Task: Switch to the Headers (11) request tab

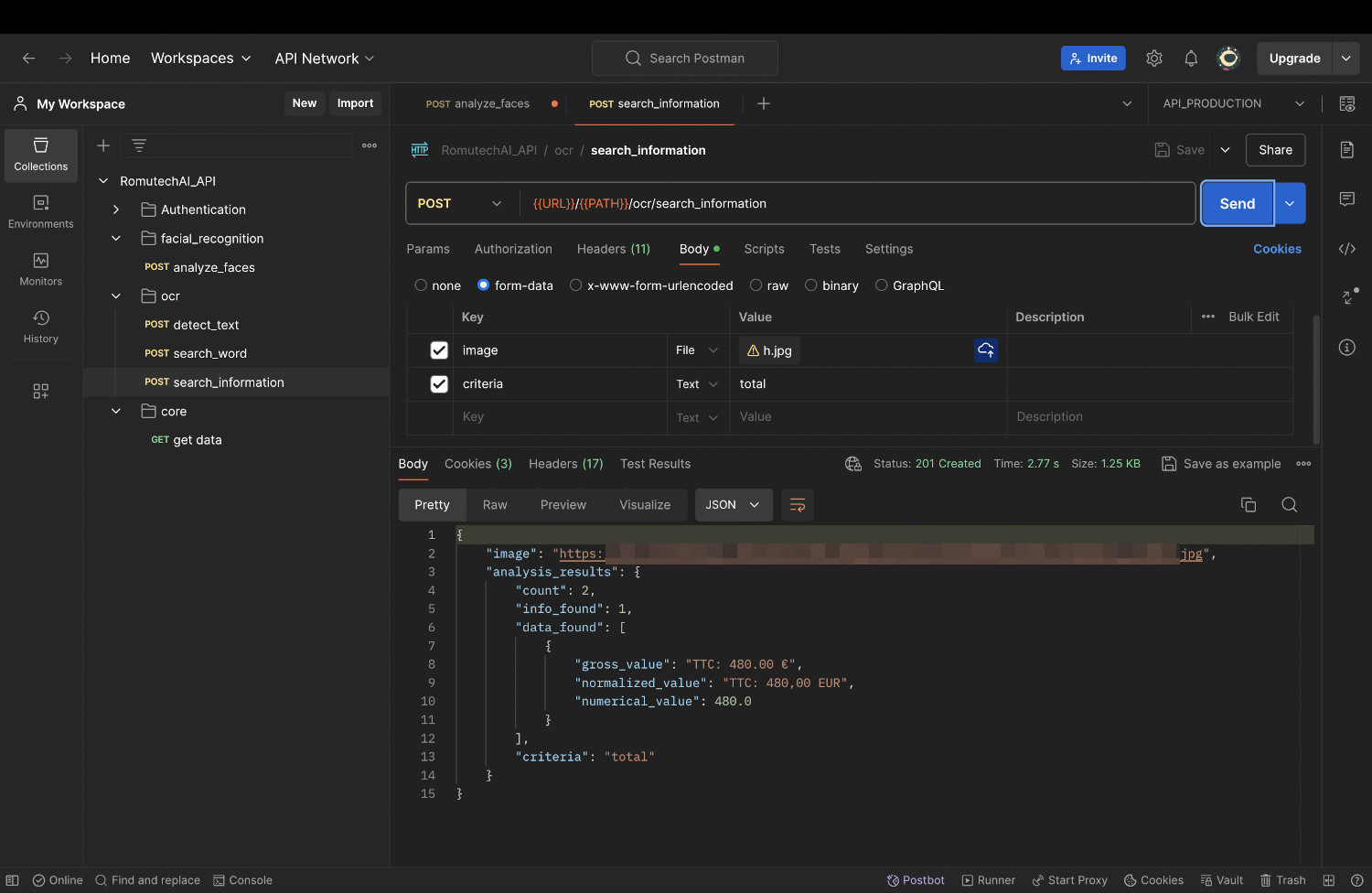Action: pyautogui.click(x=613, y=249)
